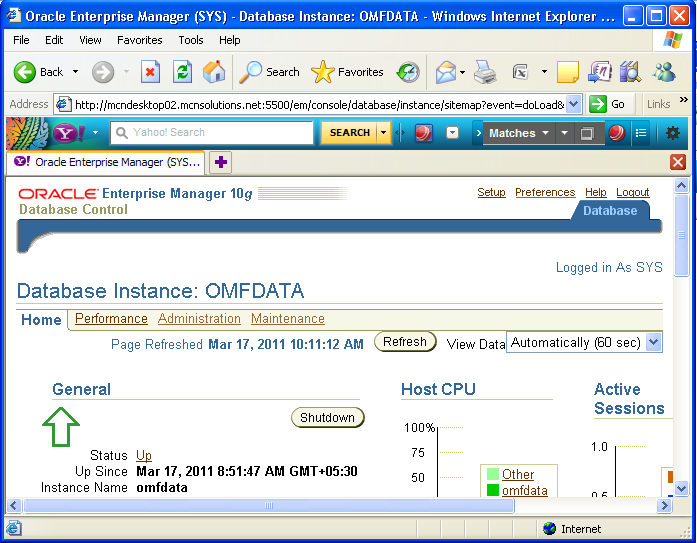This screenshot has width=697, height=543.
Task: Print the page with printer icon
Action: click(485, 72)
